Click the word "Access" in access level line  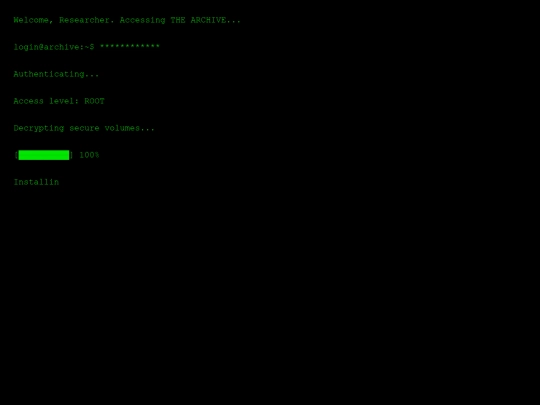(x=29, y=101)
